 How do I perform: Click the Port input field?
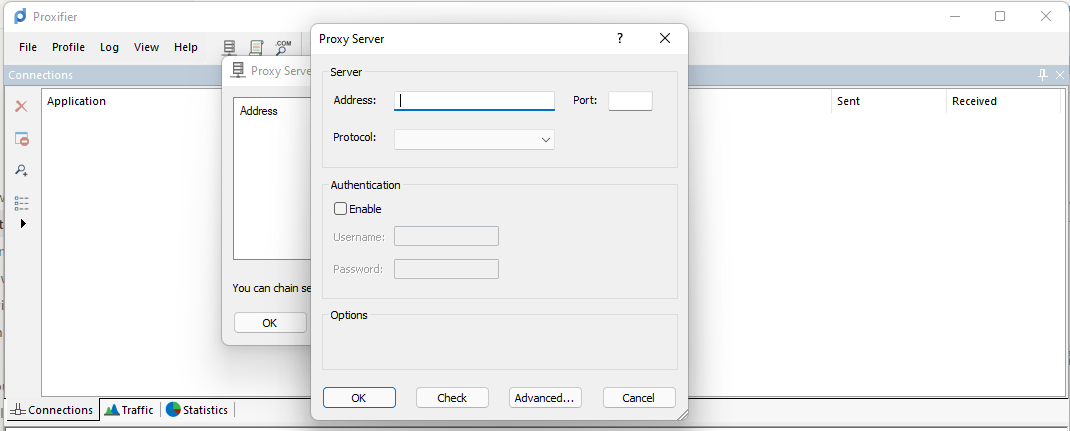[x=630, y=101]
